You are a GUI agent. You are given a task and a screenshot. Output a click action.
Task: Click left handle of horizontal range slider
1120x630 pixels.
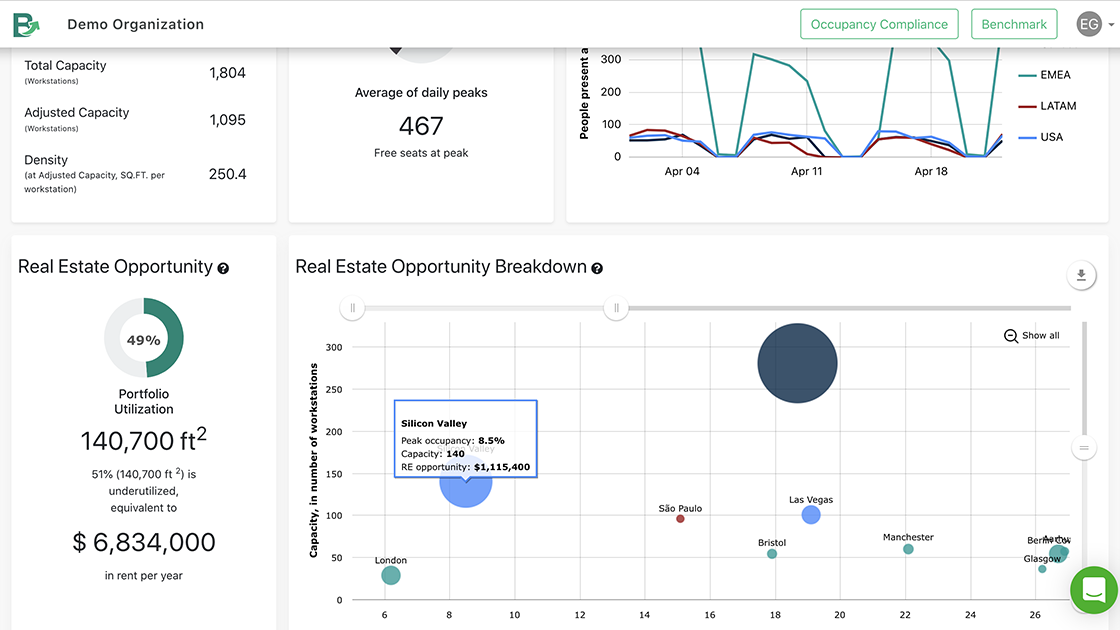coord(352,308)
